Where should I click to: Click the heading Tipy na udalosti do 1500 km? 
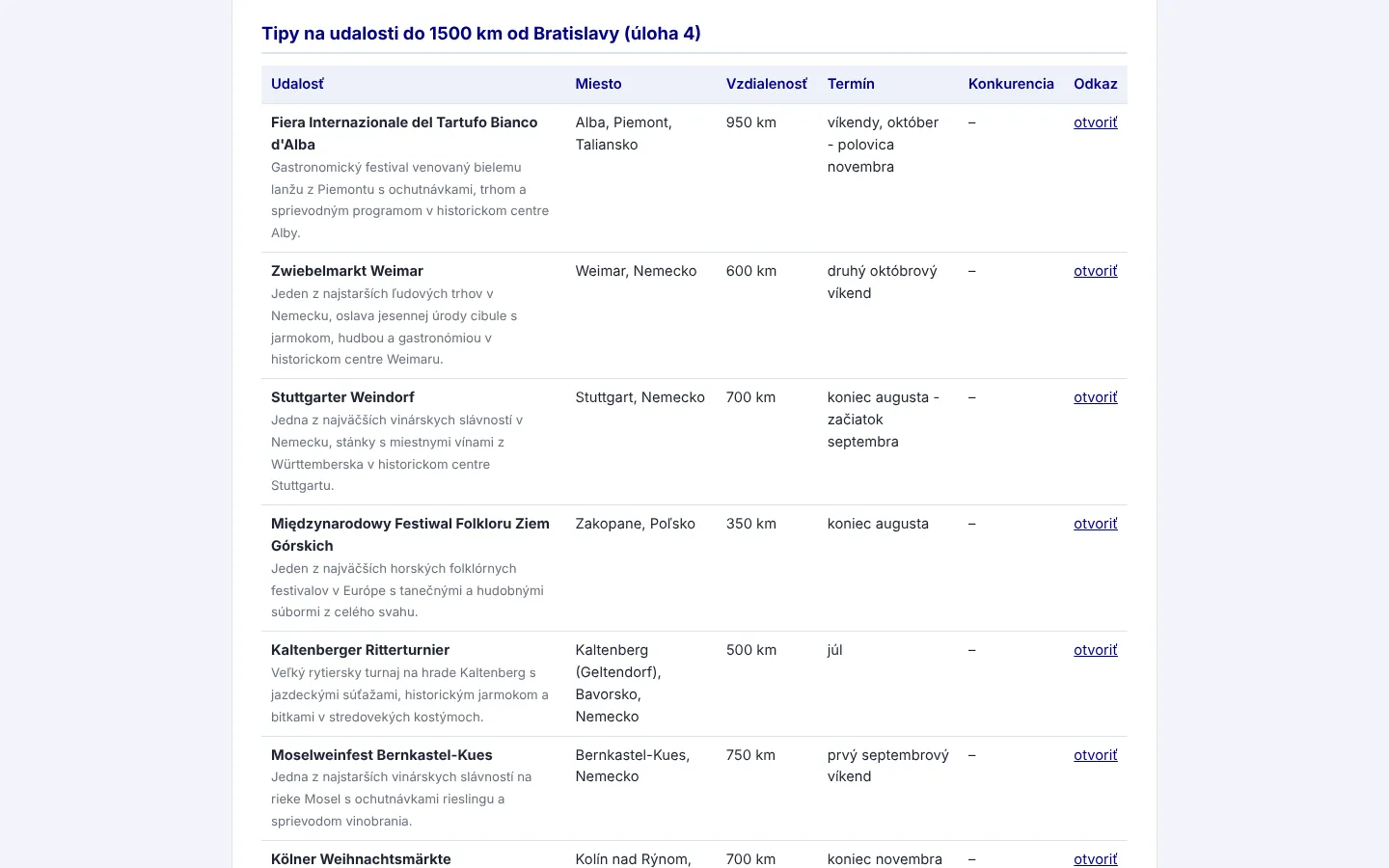pos(481,34)
